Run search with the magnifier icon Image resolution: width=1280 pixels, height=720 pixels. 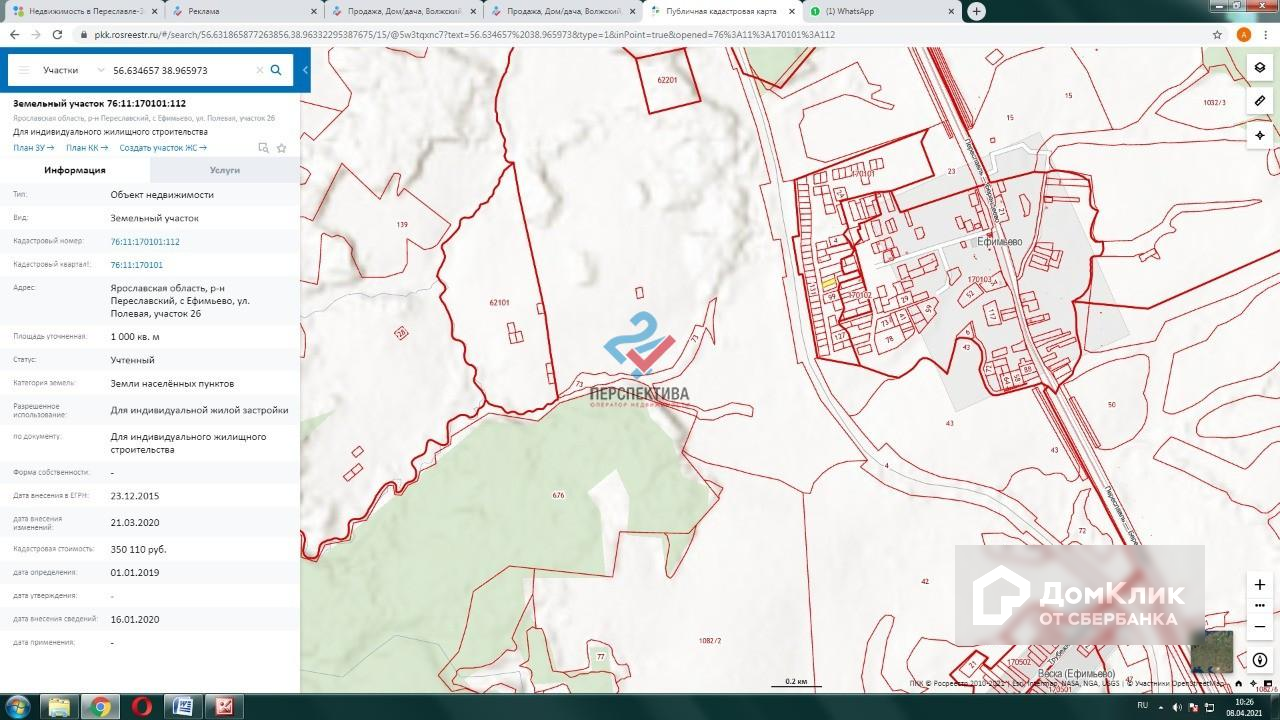click(x=276, y=70)
